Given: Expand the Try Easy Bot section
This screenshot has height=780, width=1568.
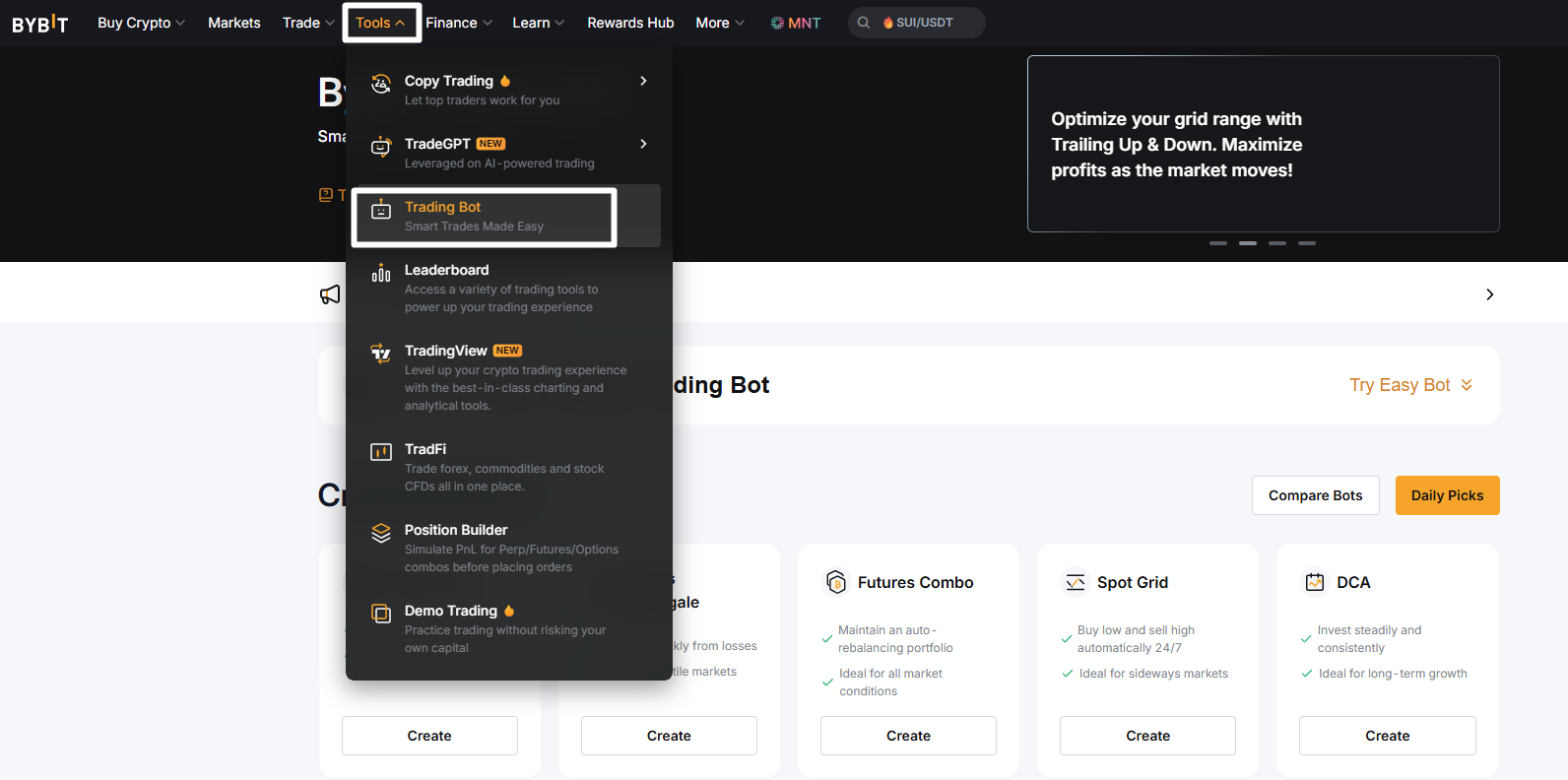Looking at the screenshot, I should [1411, 385].
